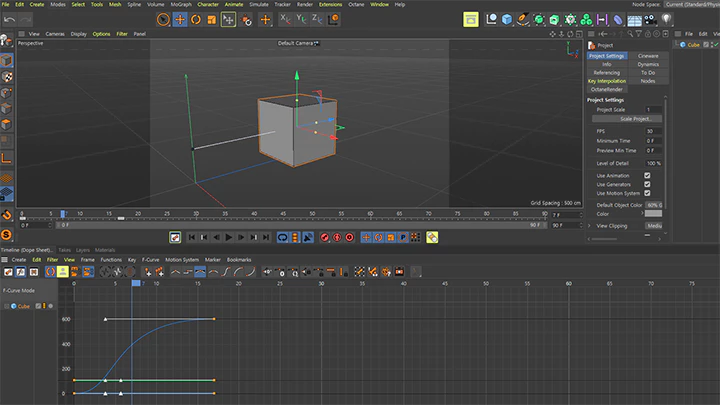Image resolution: width=720 pixels, height=405 pixels.
Task: Edit the FPS value field
Action: [x=653, y=131]
